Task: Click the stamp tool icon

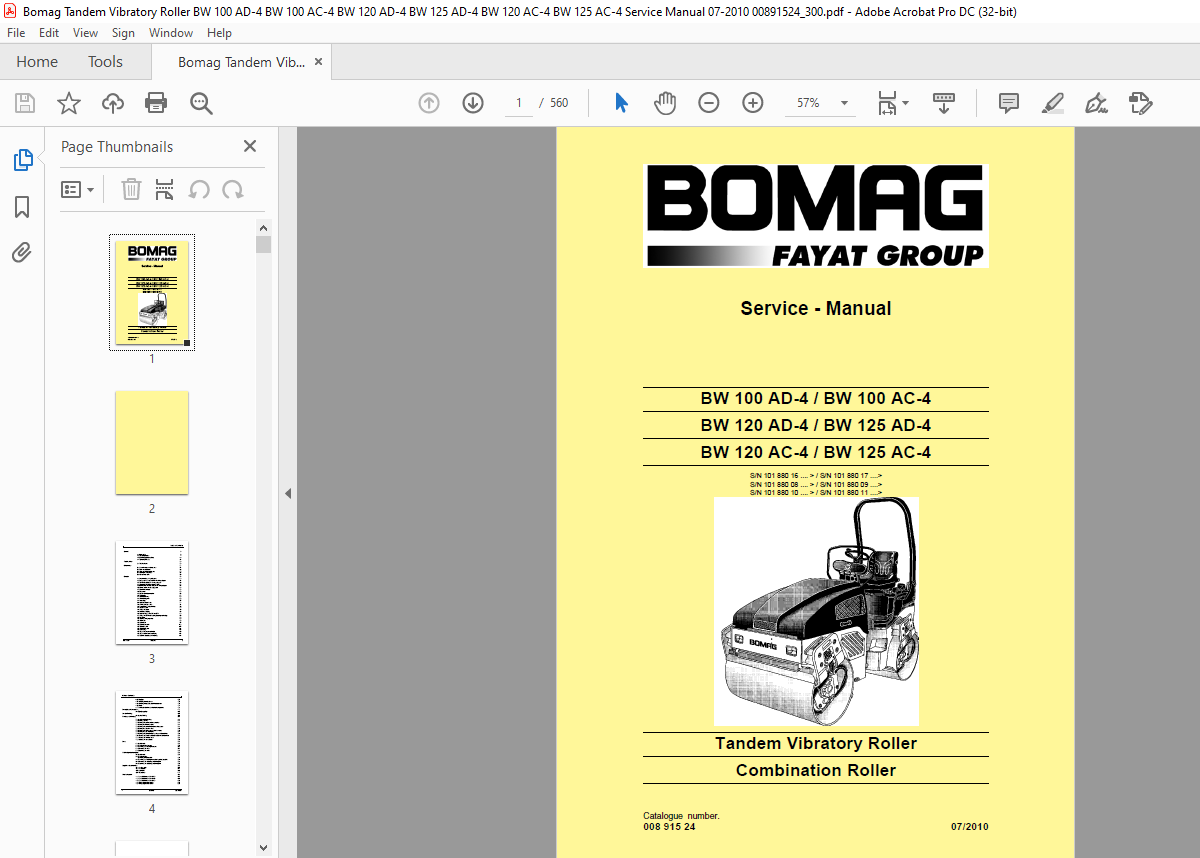Action: [x=1141, y=103]
